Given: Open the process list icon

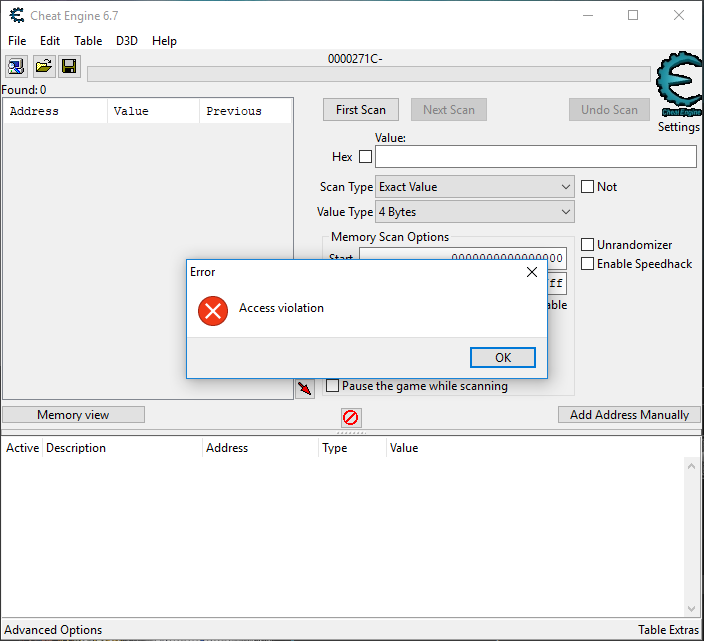Looking at the screenshot, I should click(x=17, y=67).
